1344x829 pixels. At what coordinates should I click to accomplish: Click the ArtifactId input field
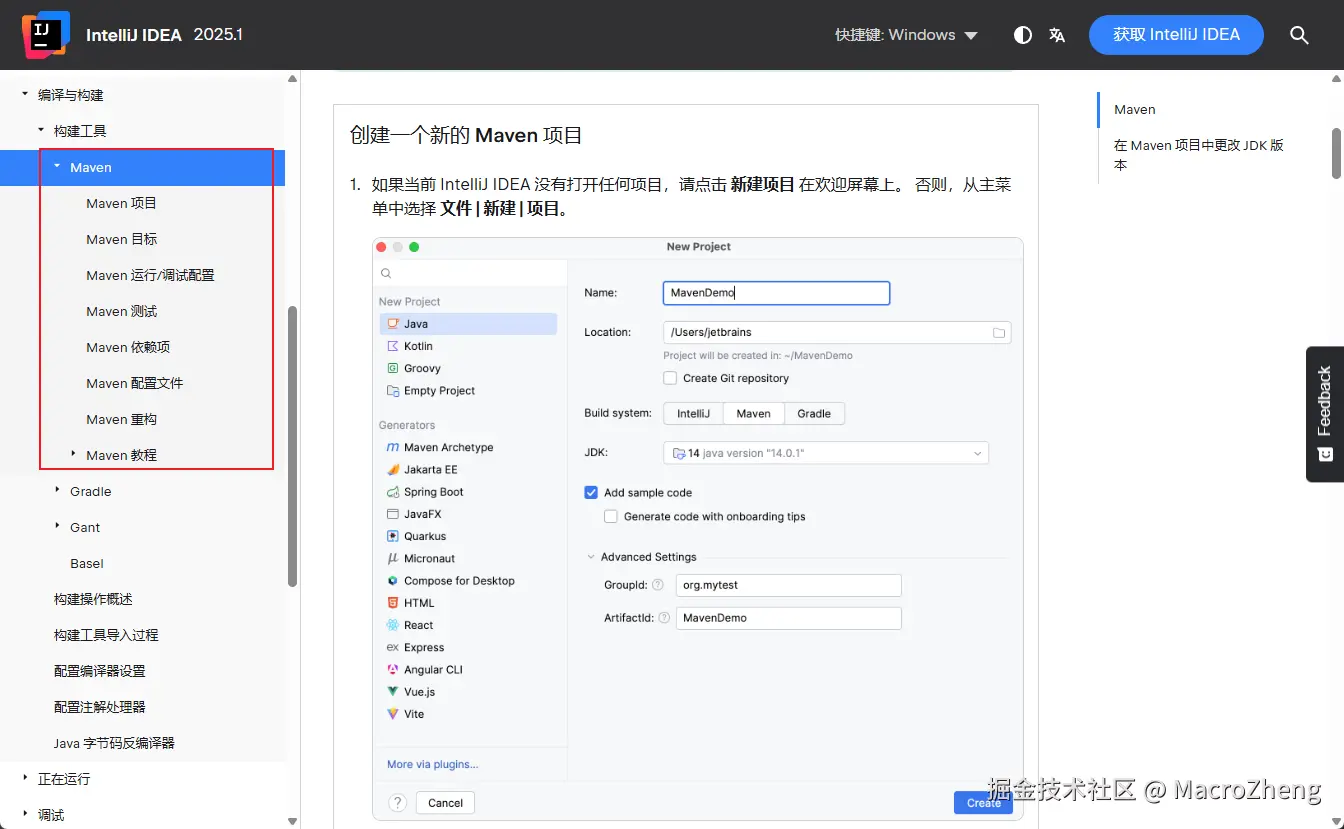click(789, 618)
